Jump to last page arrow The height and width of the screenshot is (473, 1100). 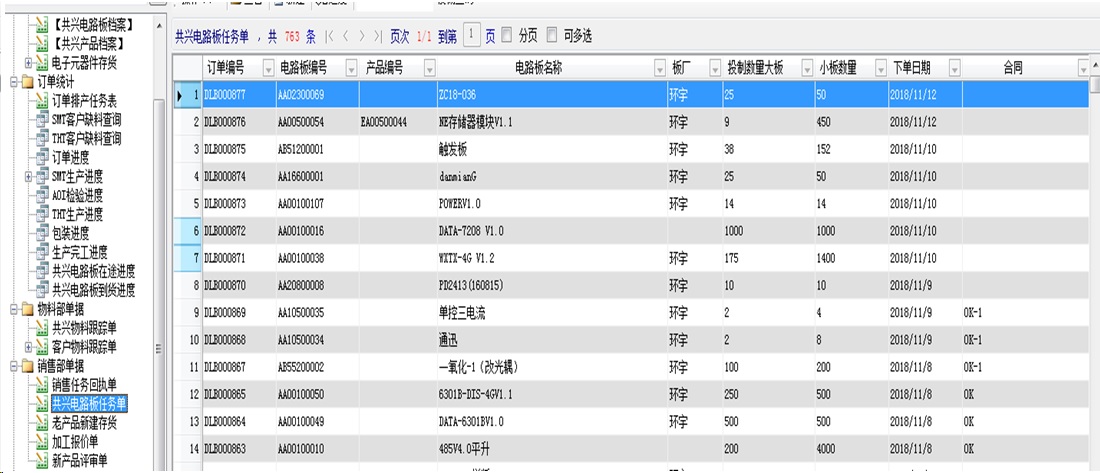click(x=377, y=36)
